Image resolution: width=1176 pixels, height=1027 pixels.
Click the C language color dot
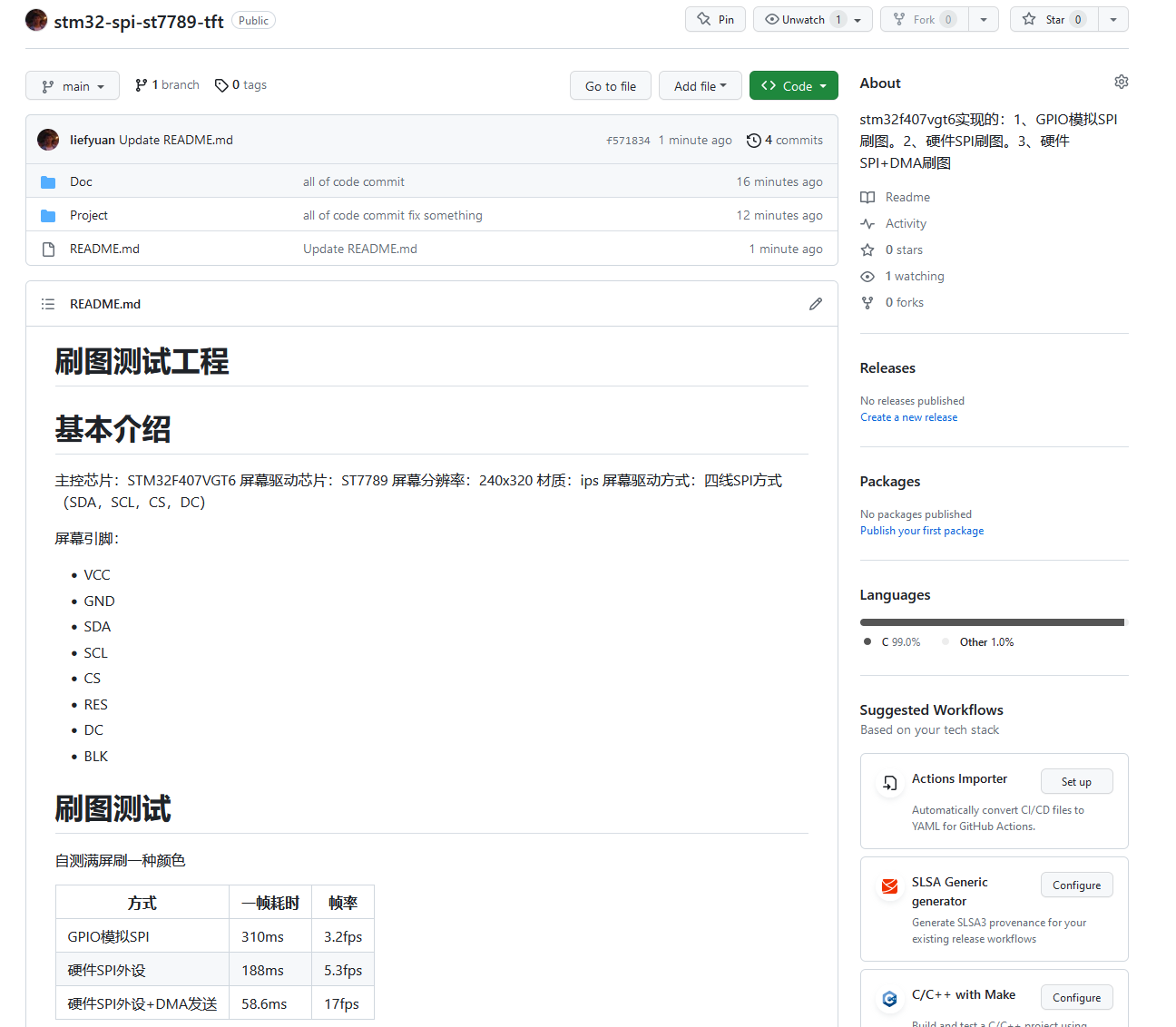coord(867,641)
